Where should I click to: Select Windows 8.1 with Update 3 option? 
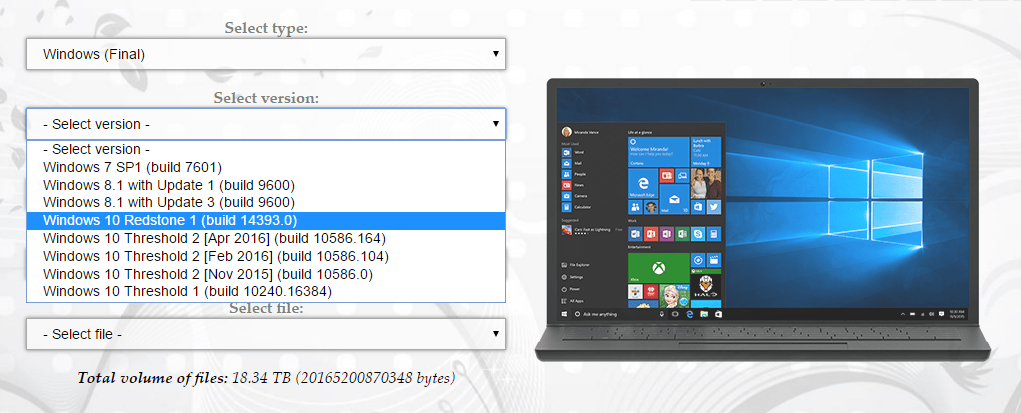(169, 203)
